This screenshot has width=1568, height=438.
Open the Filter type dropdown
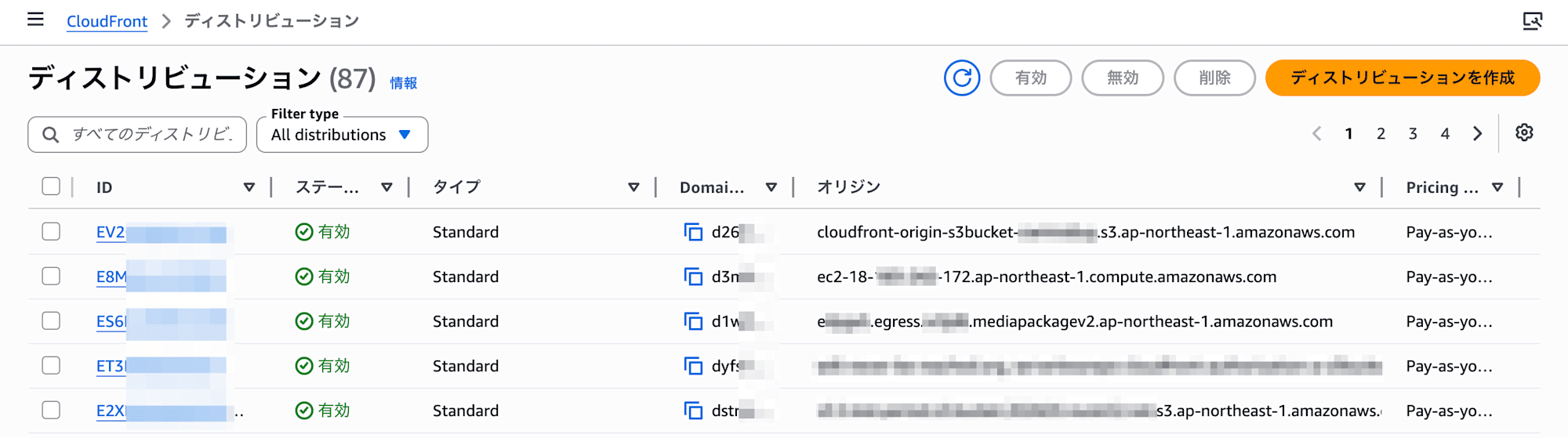(342, 134)
